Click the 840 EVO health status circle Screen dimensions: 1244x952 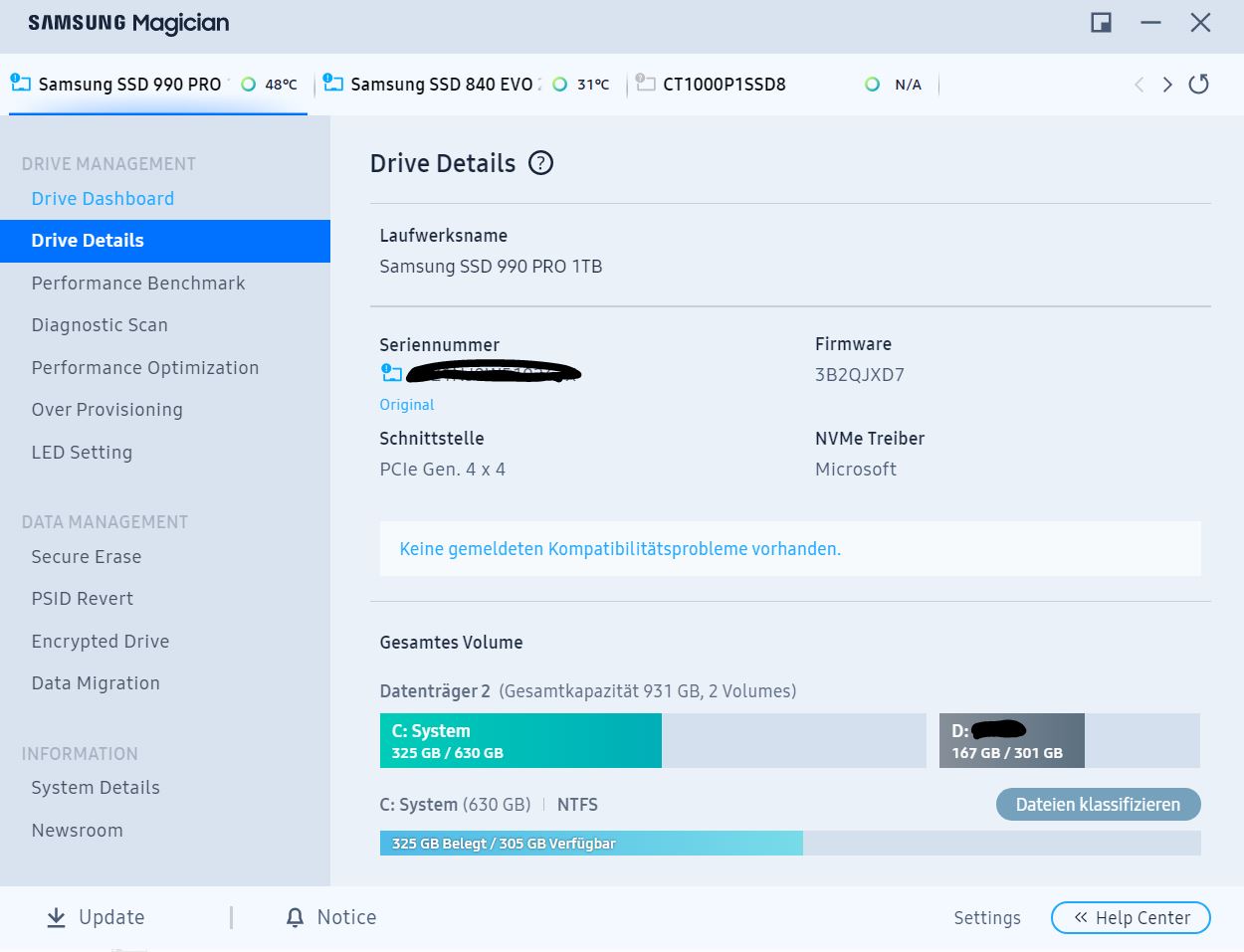560,85
